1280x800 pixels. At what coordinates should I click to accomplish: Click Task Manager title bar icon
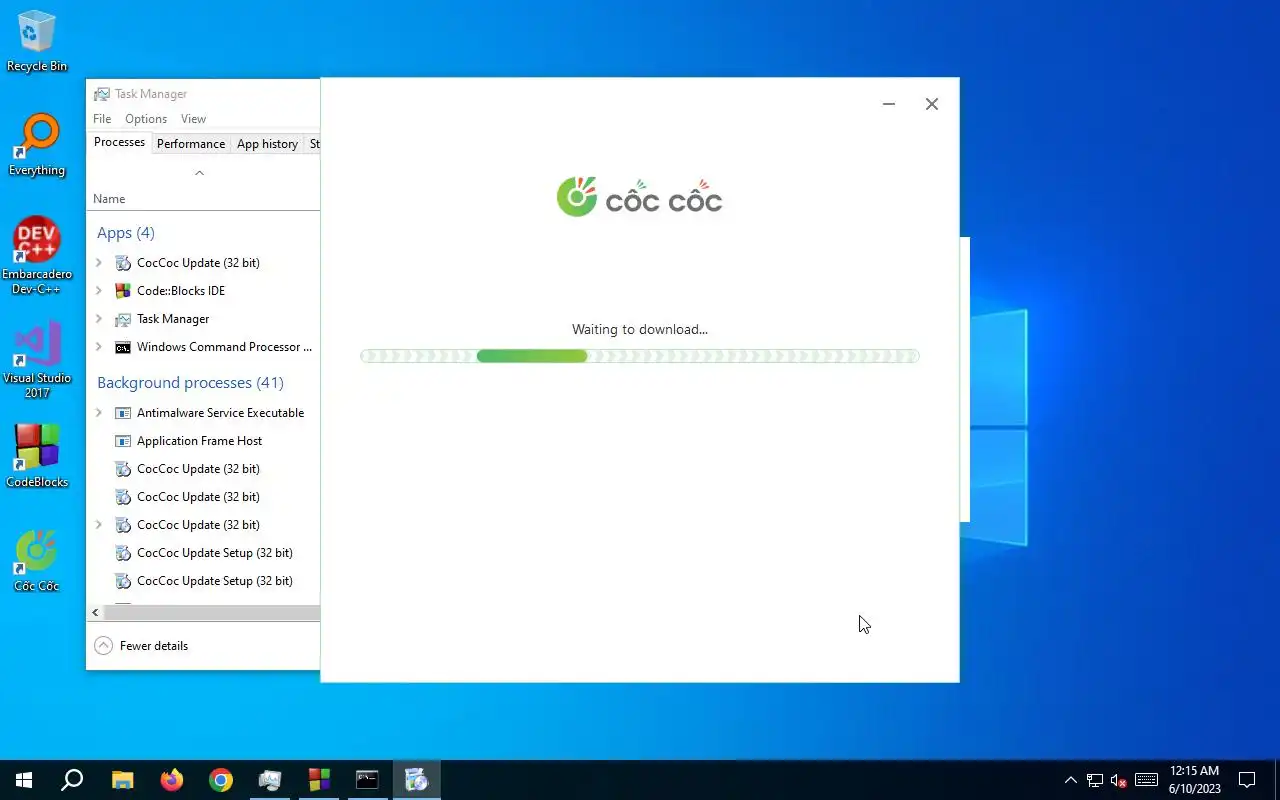[x=102, y=94]
